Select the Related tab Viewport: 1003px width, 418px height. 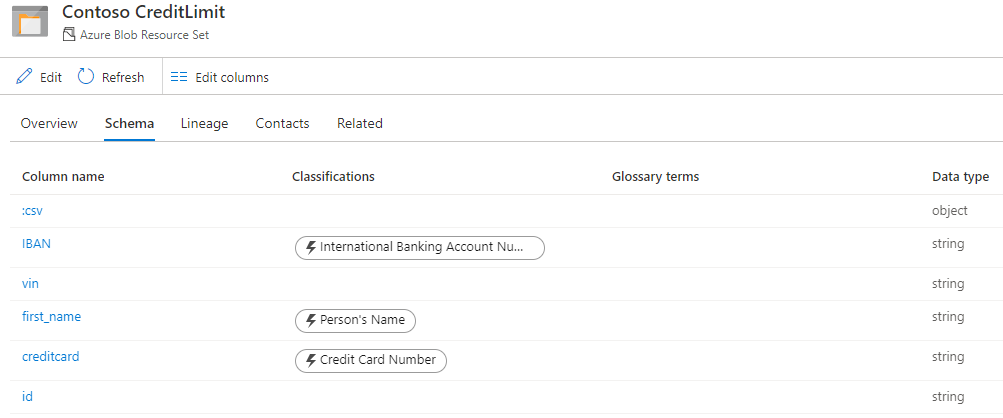coord(360,124)
